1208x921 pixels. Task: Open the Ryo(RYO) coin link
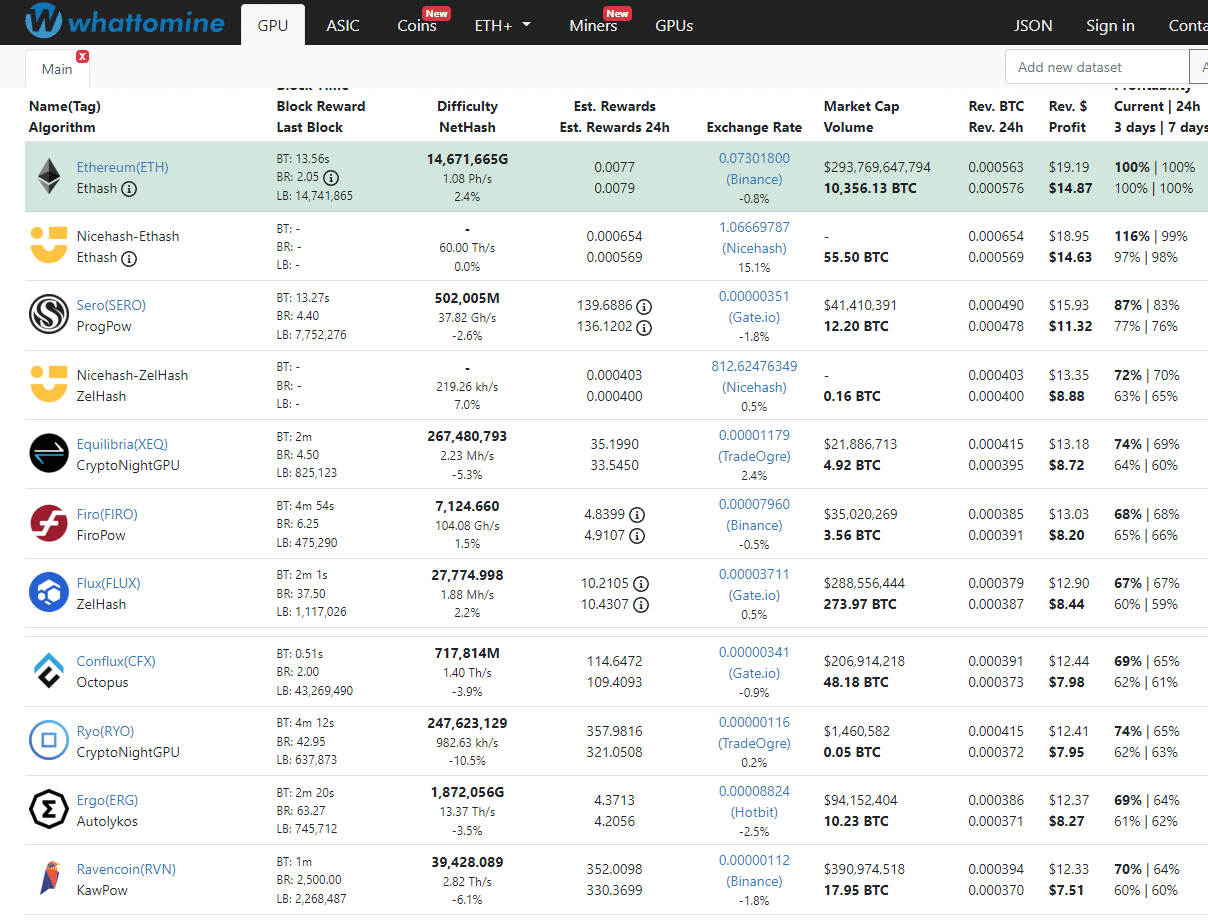[x=105, y=731]
